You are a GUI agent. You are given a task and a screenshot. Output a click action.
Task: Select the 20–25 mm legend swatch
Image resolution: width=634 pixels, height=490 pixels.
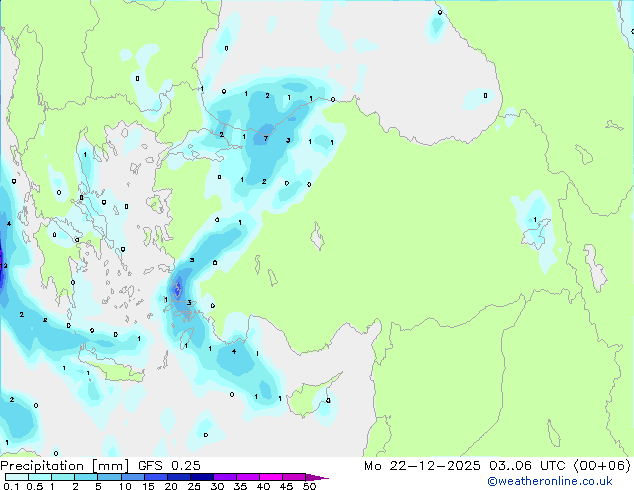178,477
